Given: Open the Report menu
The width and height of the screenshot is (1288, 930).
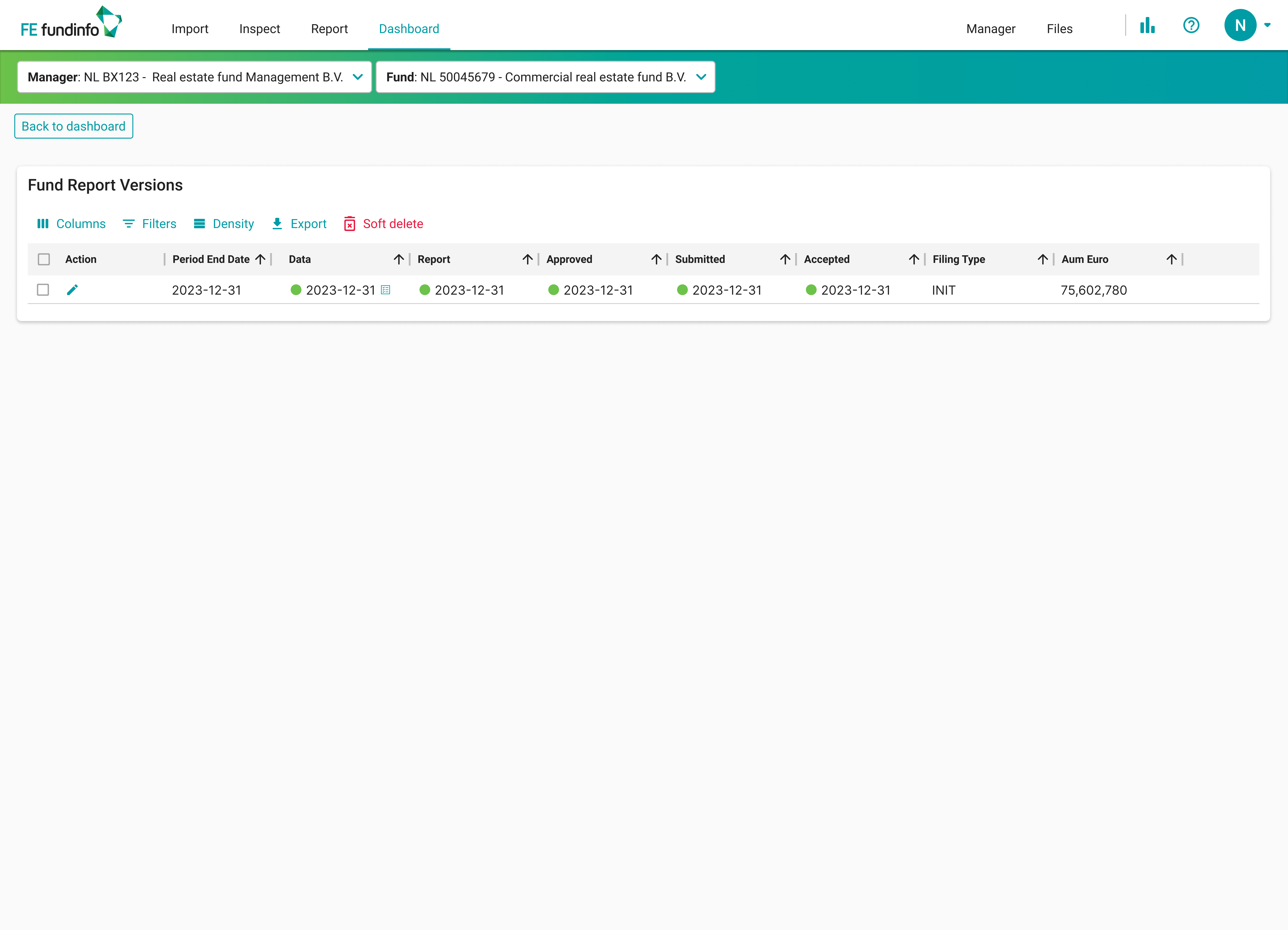Looking at the screenshot, I should [x=329, y=29].
